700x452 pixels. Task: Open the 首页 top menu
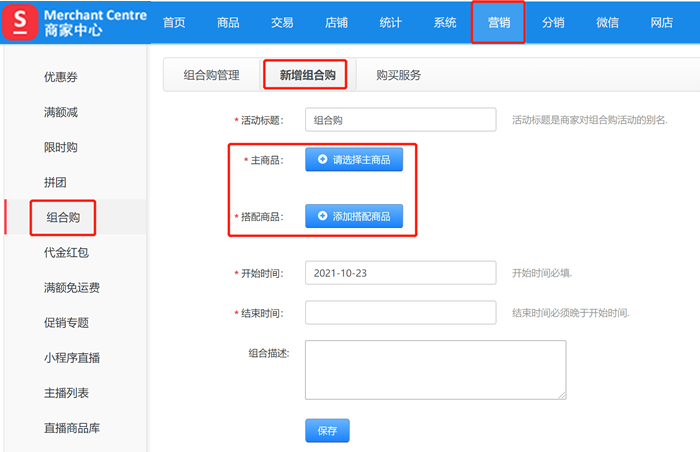click(x=174, y=23)
